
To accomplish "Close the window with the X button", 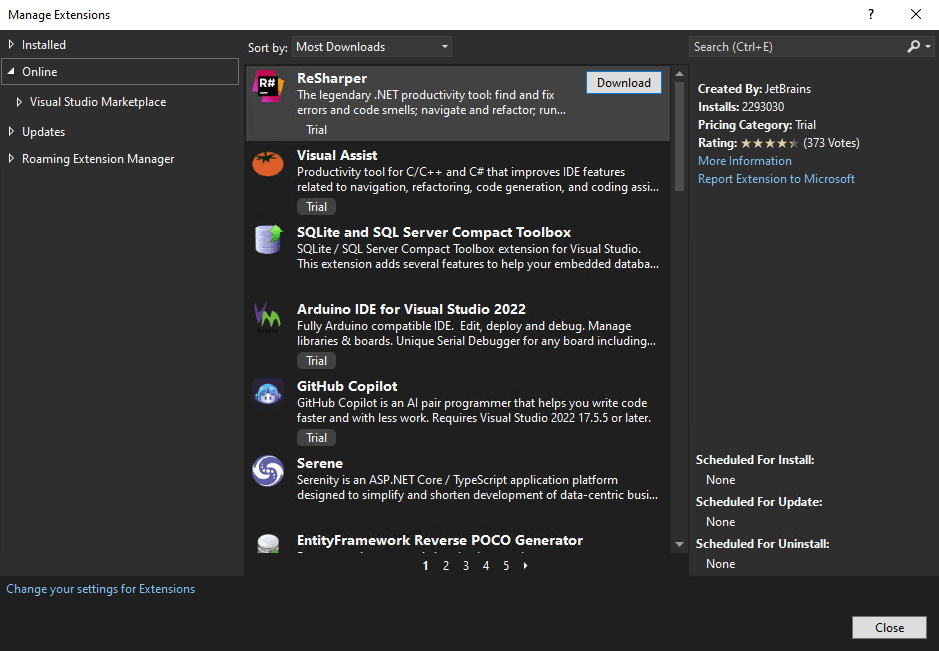I will [x=916, y=14].
